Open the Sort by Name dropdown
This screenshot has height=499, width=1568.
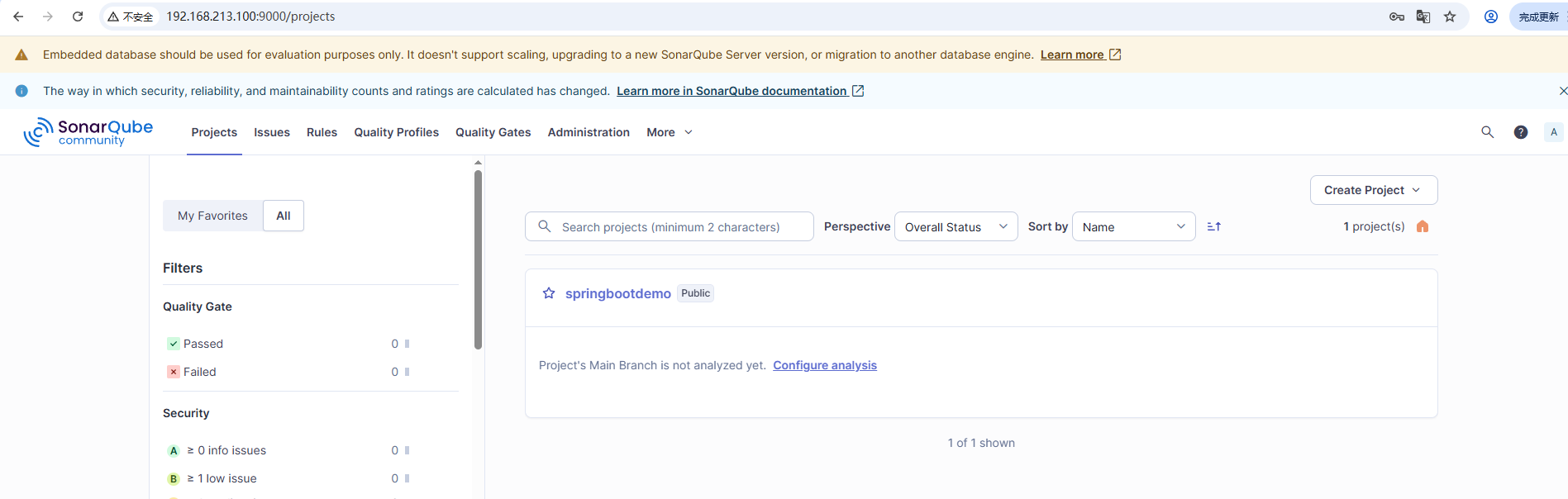coord(1133,226)
